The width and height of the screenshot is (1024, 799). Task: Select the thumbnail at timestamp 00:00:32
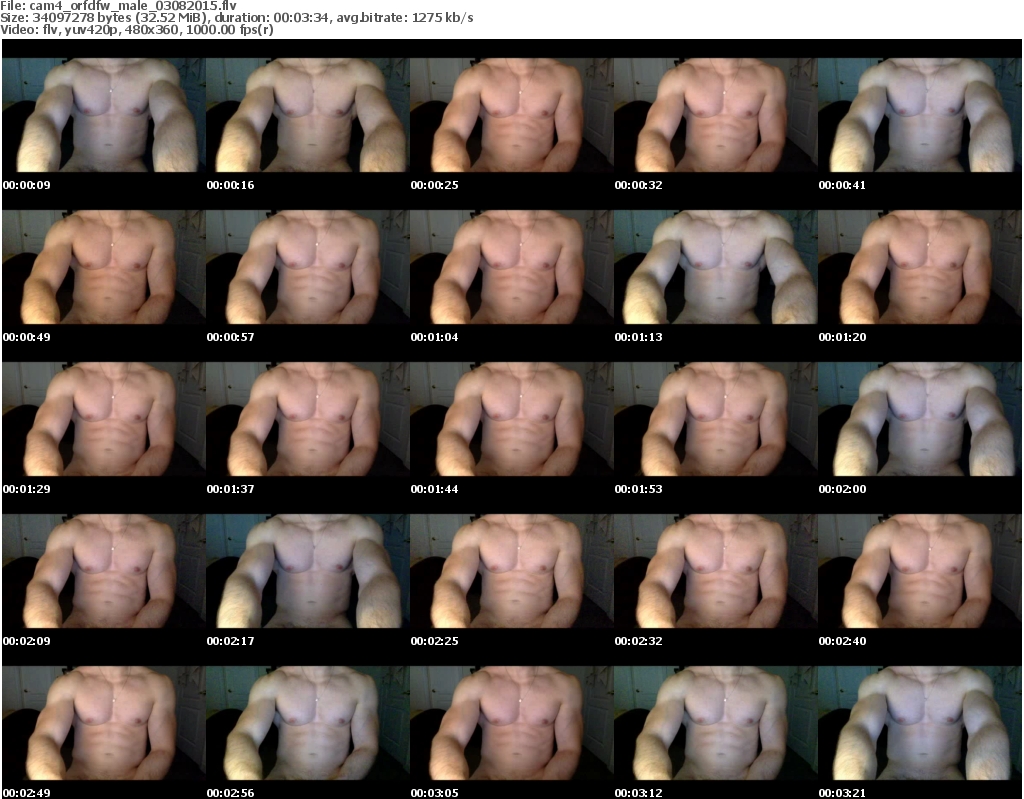pos(715,115)
